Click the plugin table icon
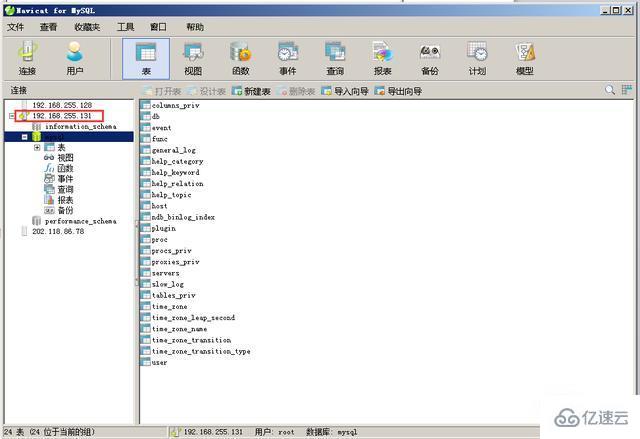640x439 pixels. (x=145, y=228)
